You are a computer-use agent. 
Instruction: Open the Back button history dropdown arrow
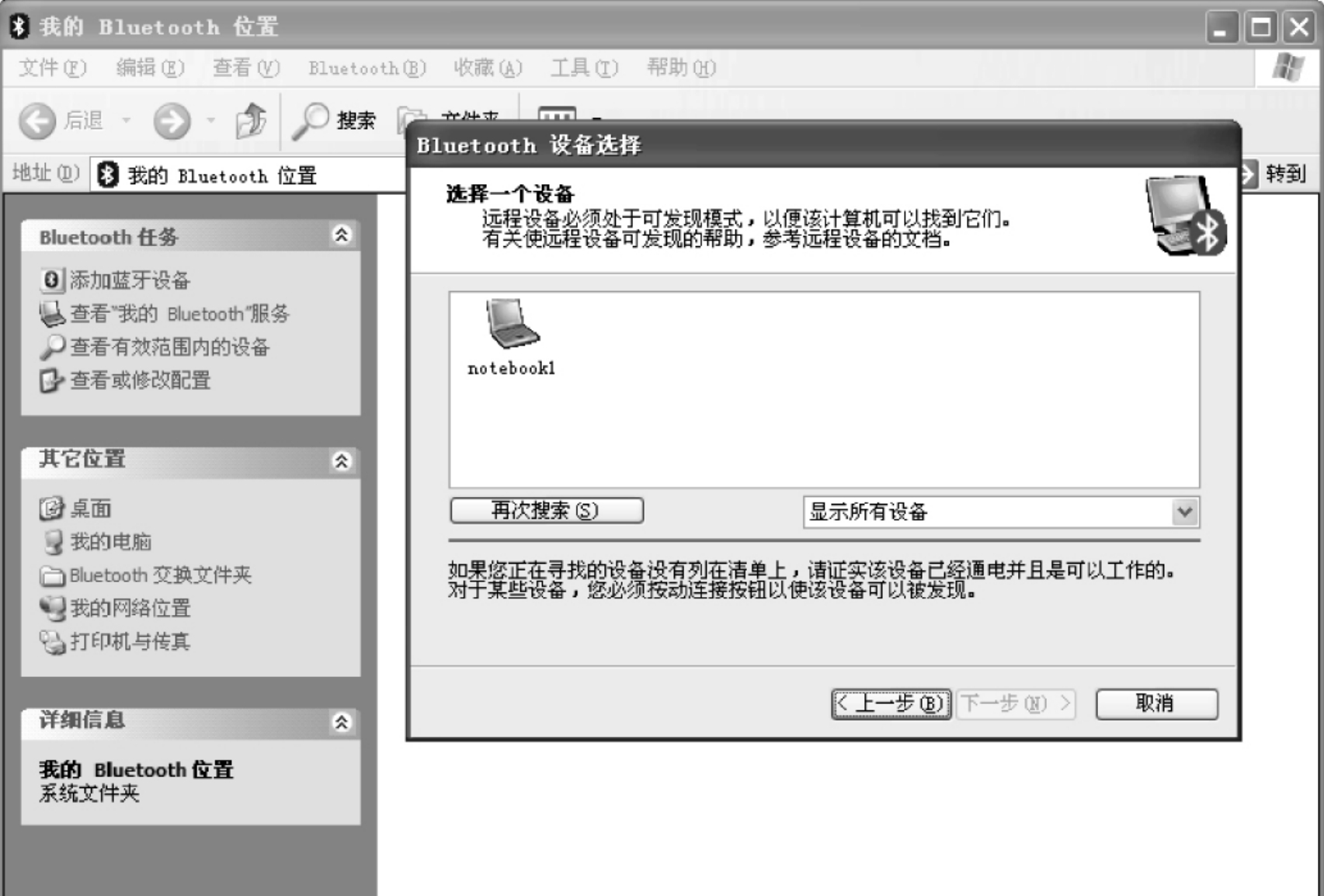pos(126,121)
